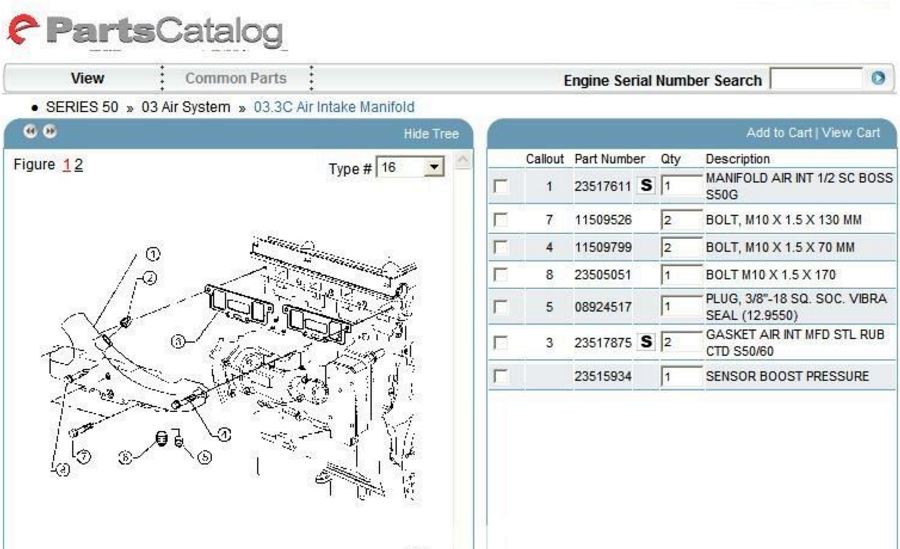Image resolution: width=900 pixels, height=549 pixels.
Task: Click the S supersession icon for part 23517611
Action: click(646, 185)
